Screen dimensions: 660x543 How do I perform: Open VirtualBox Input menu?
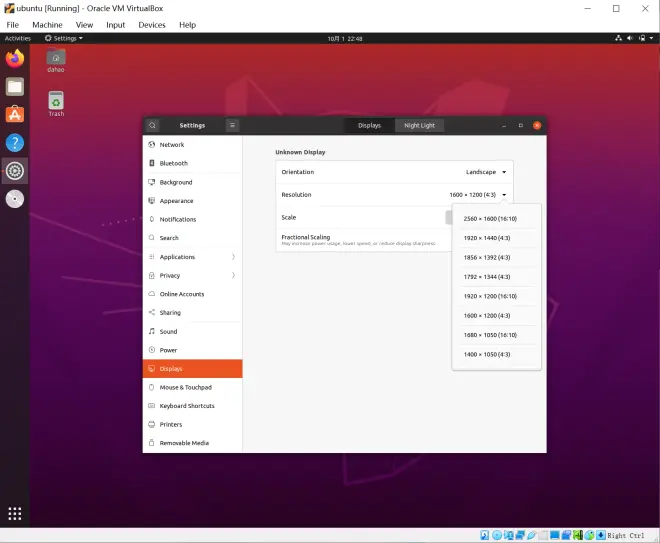(115, 25)
